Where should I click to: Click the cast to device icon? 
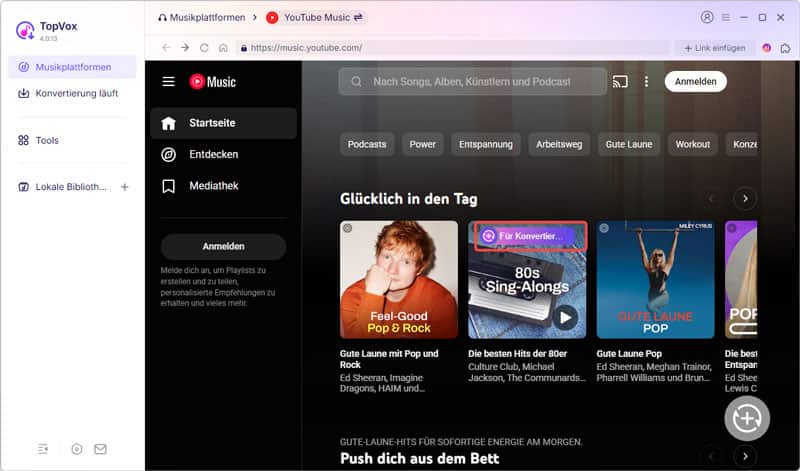point(620,82)
